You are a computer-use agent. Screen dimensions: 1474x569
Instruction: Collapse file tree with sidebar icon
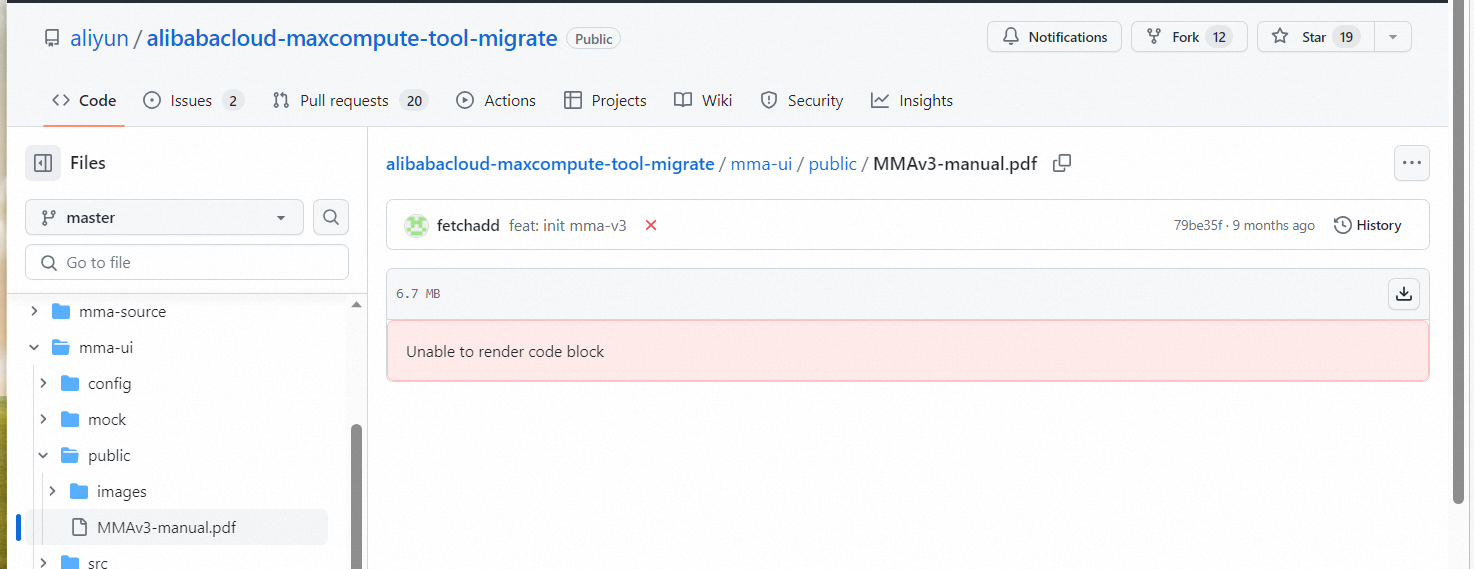point(43,163)
